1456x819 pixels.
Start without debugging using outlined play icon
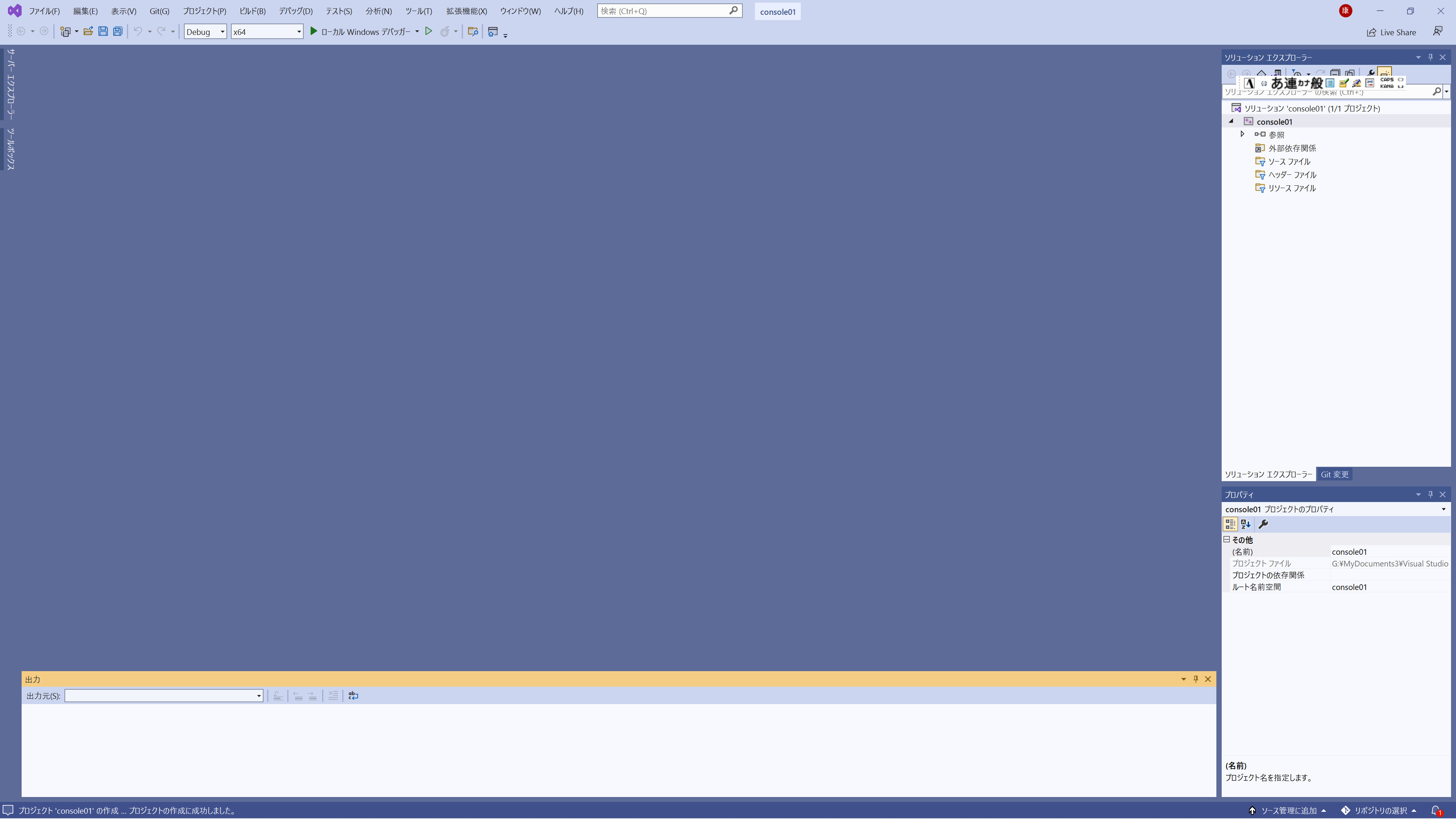tap(428, 31)
